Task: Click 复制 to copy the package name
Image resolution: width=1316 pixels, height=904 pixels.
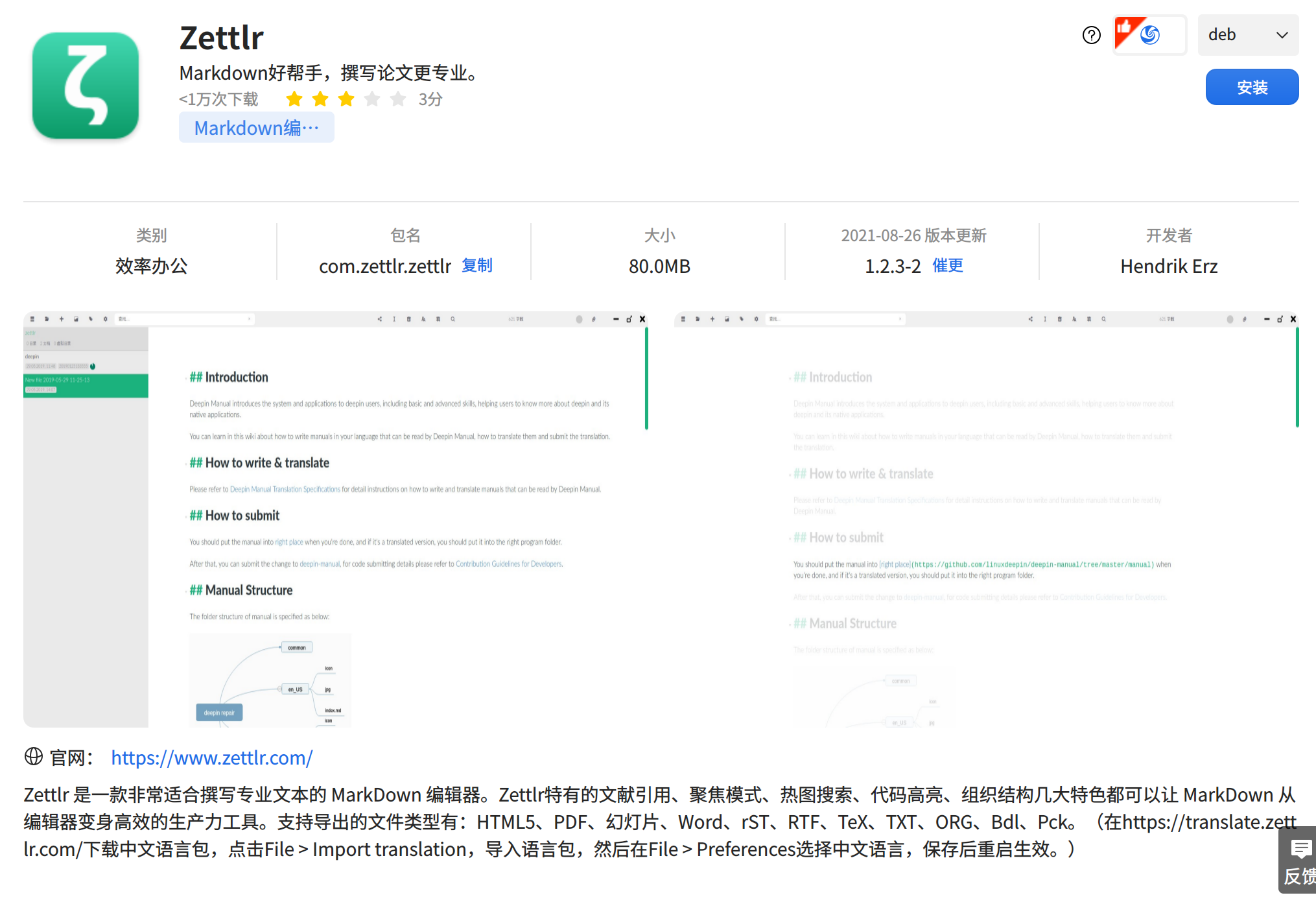Action: [477, 266]
